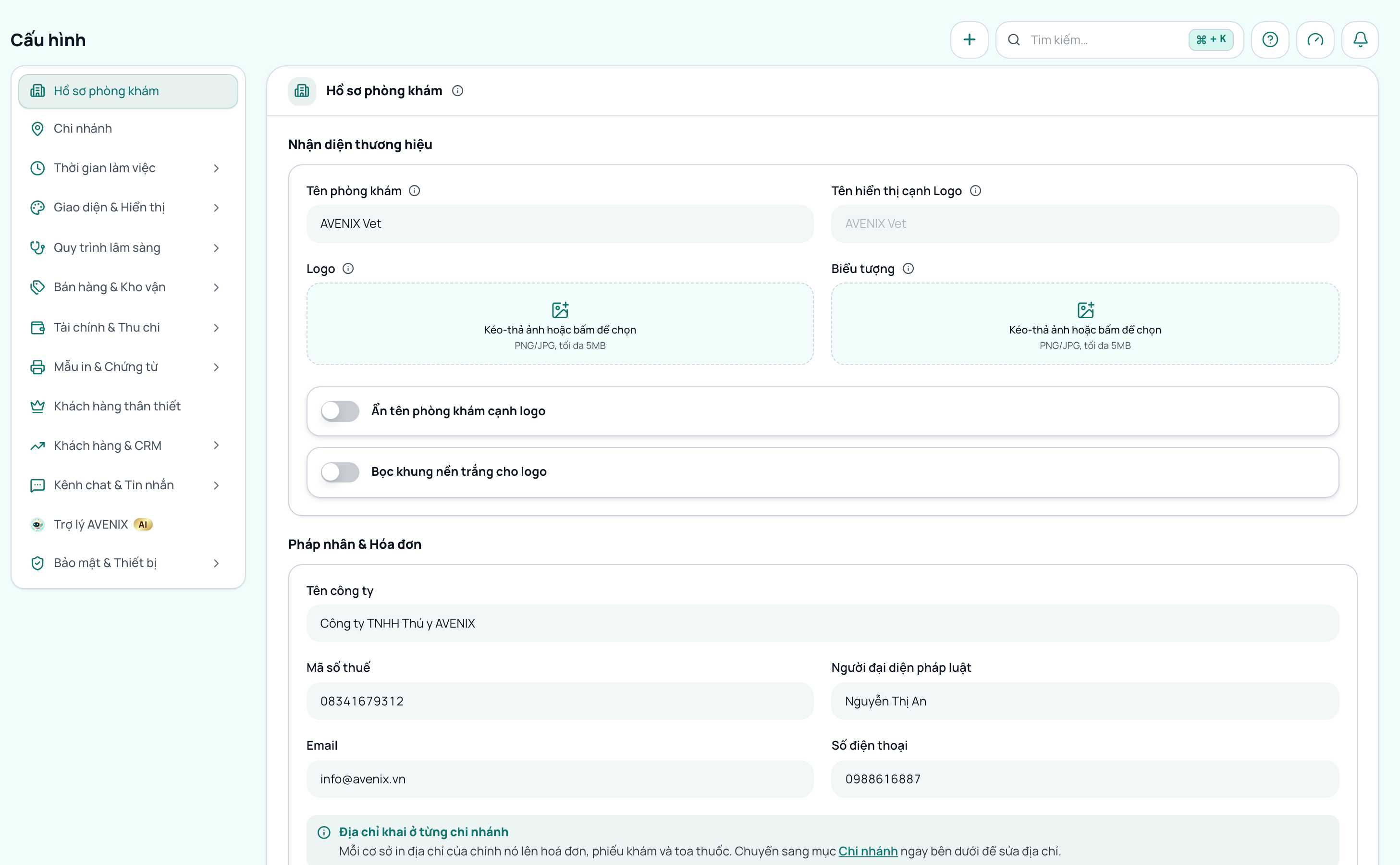1400x865 pixels.
Task: Click the Logo upload dropzone text
Action: (x=560, y=330)
